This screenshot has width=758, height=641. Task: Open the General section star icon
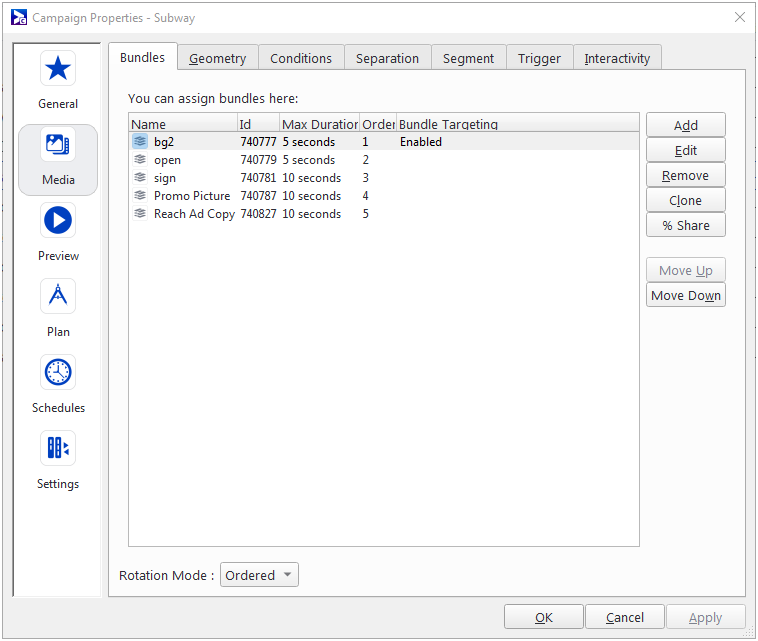(58, 69)
